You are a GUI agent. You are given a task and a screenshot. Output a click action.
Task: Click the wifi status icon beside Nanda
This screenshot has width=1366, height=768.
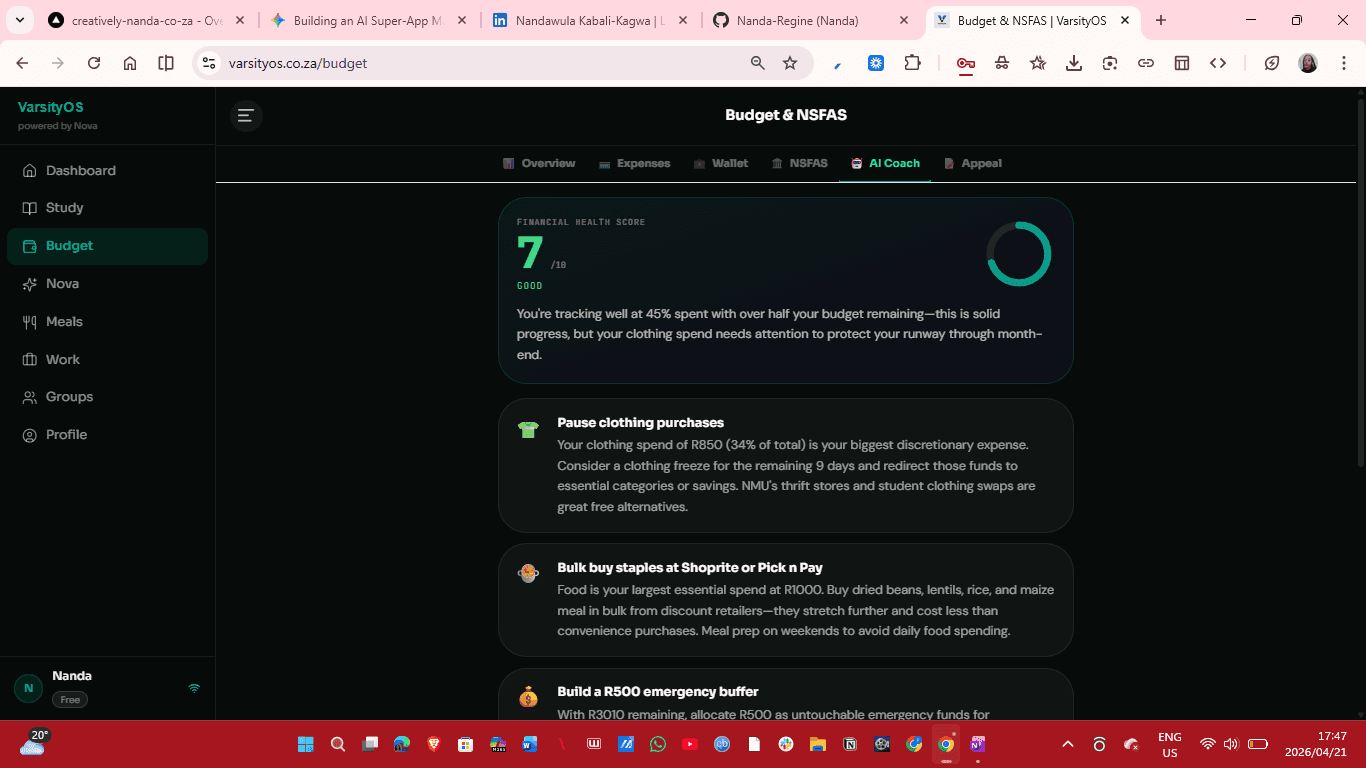[x=194, y=688]
